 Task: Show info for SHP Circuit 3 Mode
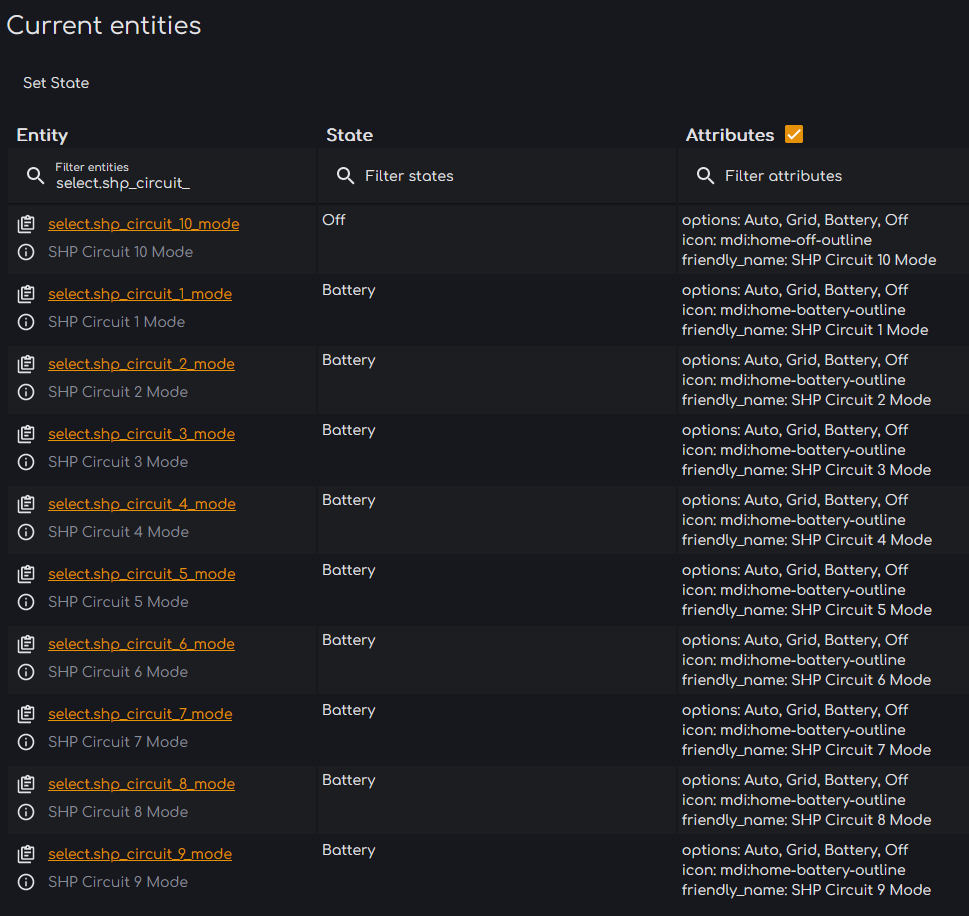point(27,462)
